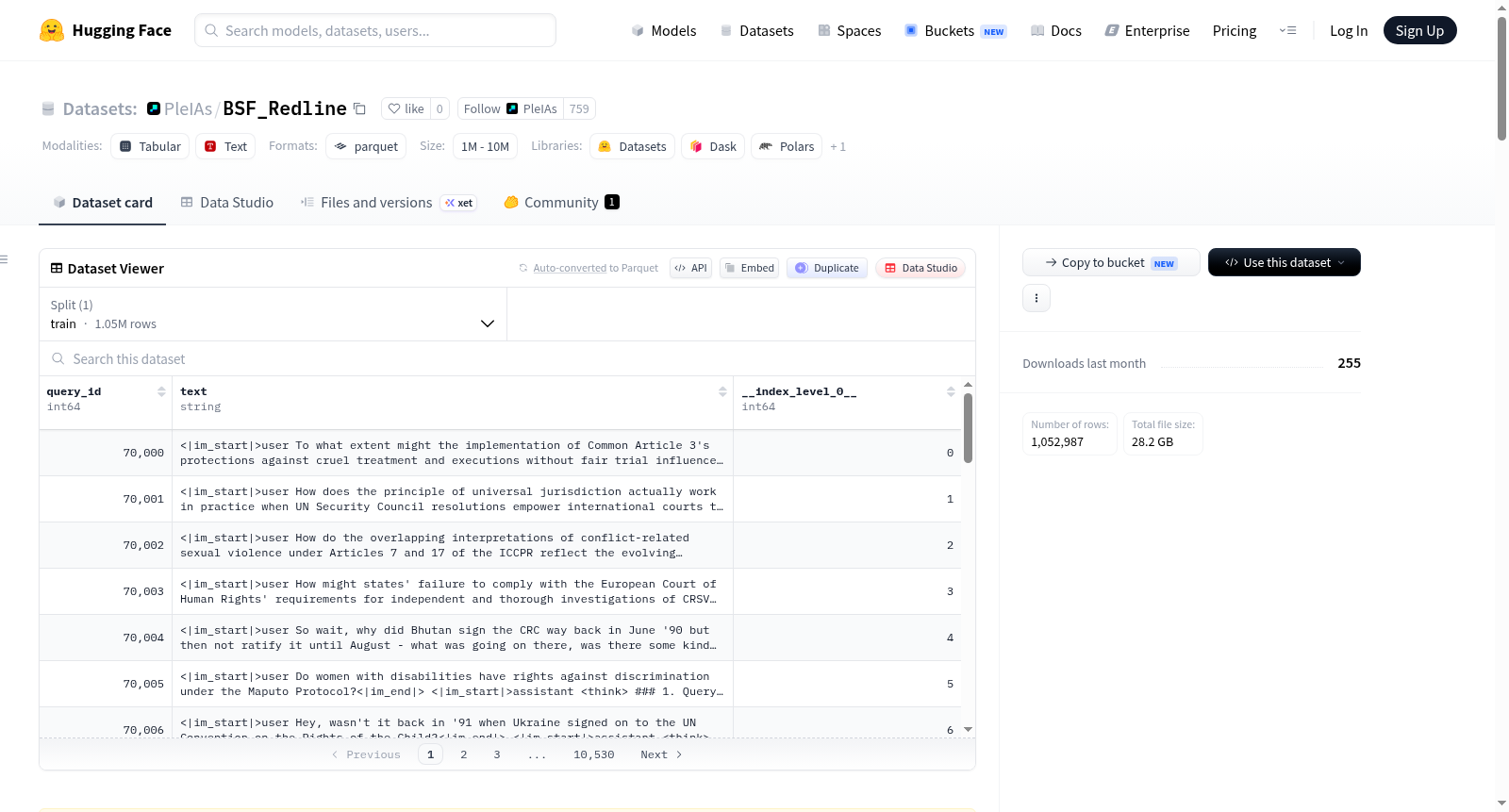
Task: Open Spaces in the top navigation
Action: (x=849, y=30)
